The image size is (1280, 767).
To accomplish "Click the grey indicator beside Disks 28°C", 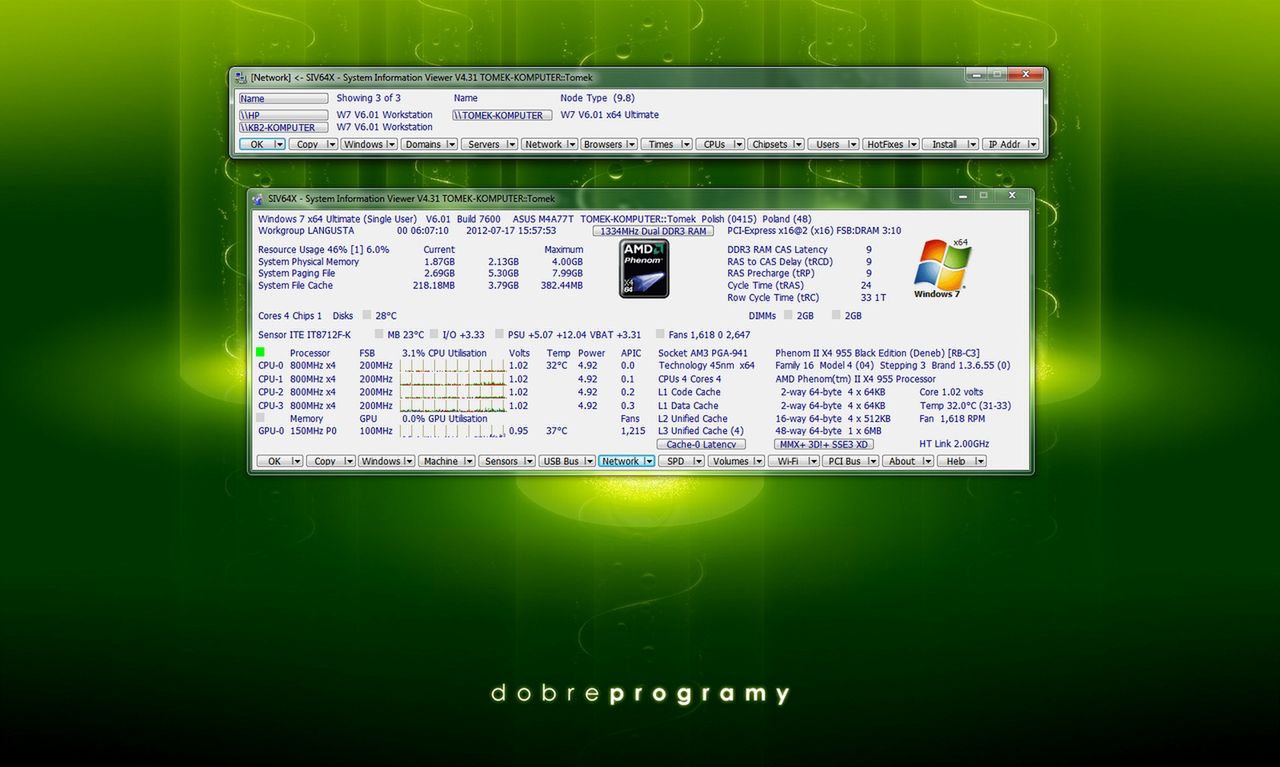I will point(366,315).
